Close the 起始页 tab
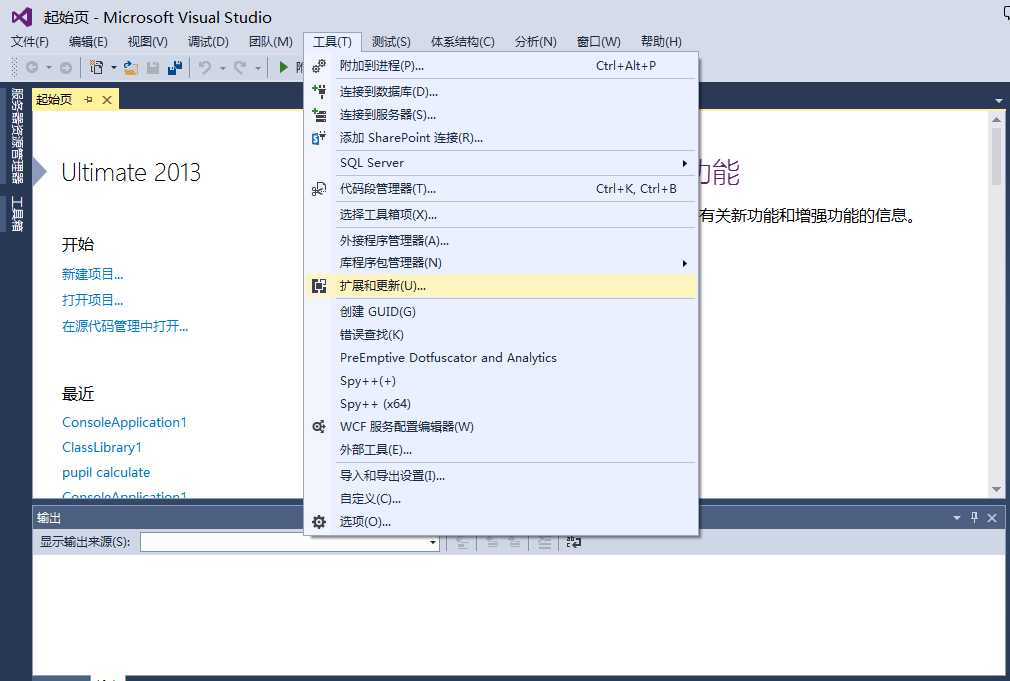The image size is (1010, 681). coord(107,100)
